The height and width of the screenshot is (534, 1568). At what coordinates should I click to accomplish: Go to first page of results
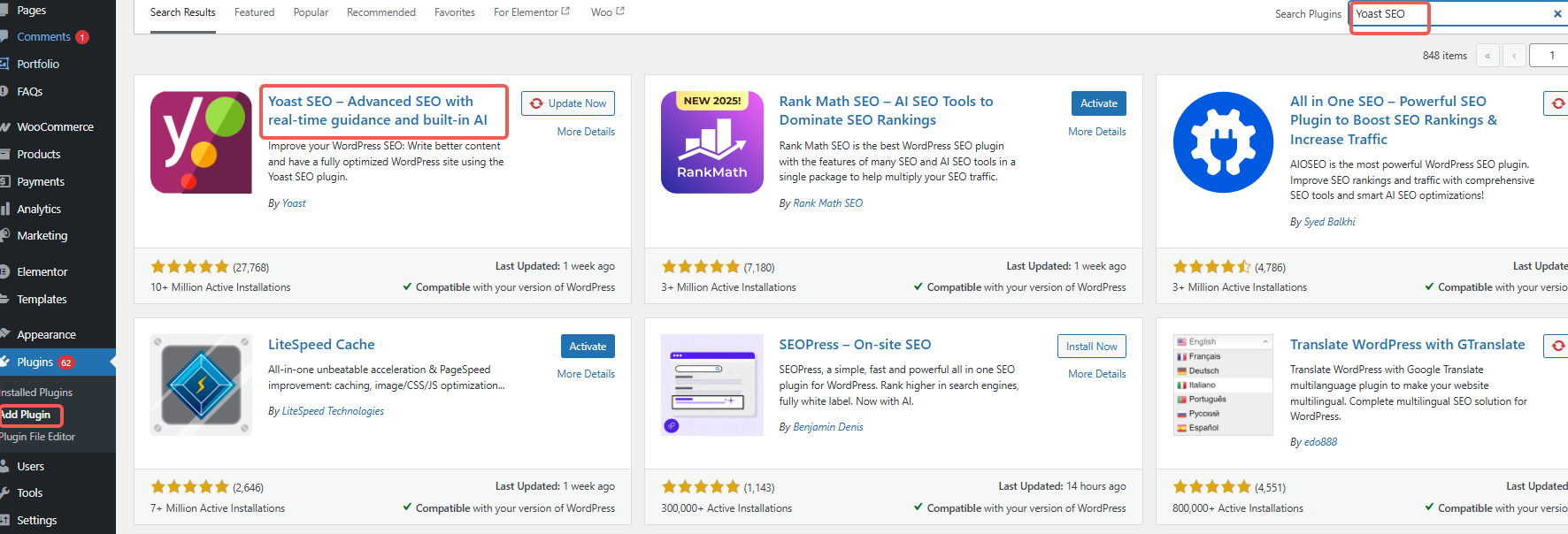pyautogui.click(x=1487, y=56)
